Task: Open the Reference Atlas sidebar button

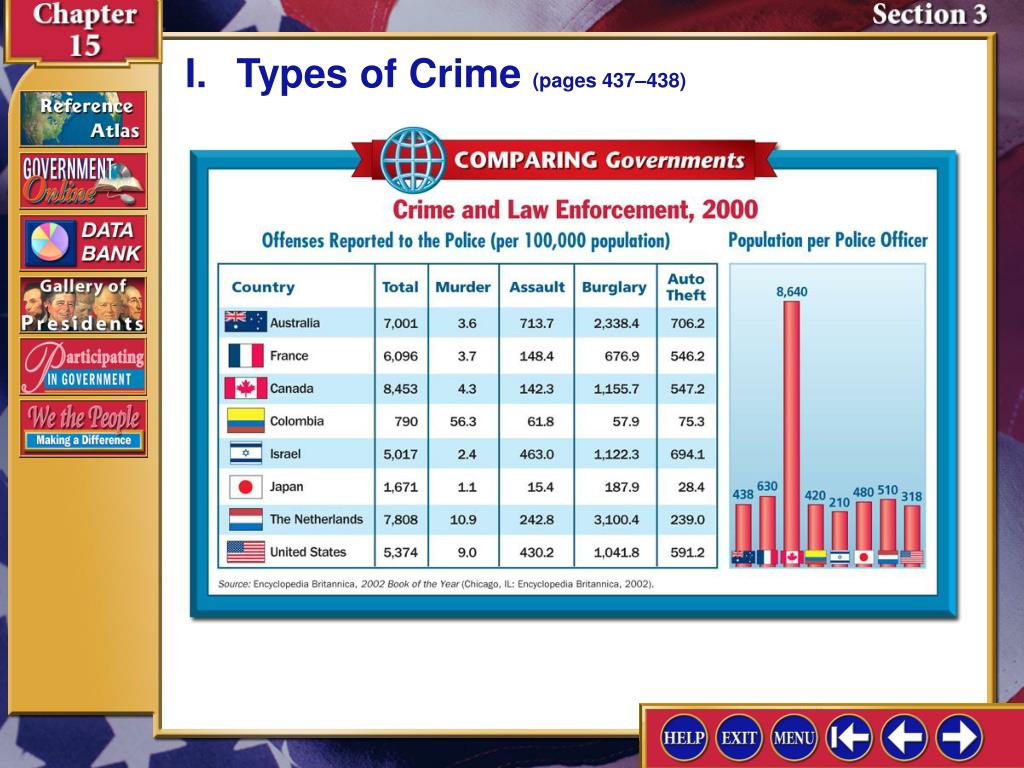Action: (83, 119)
